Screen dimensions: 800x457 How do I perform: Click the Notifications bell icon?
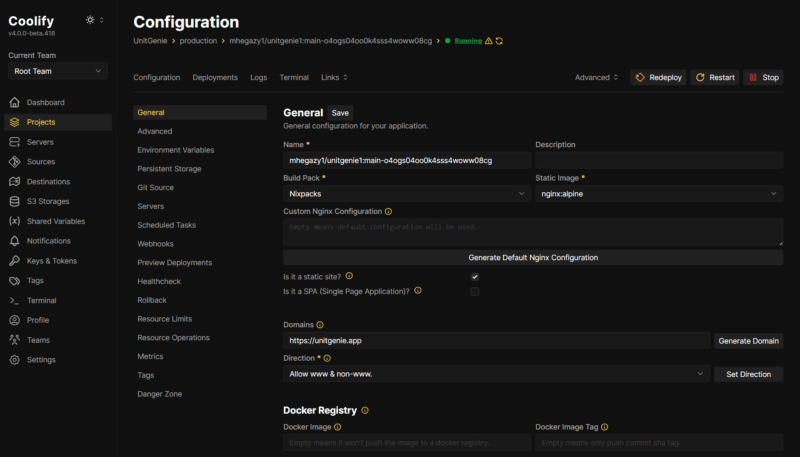pos(14,241)
